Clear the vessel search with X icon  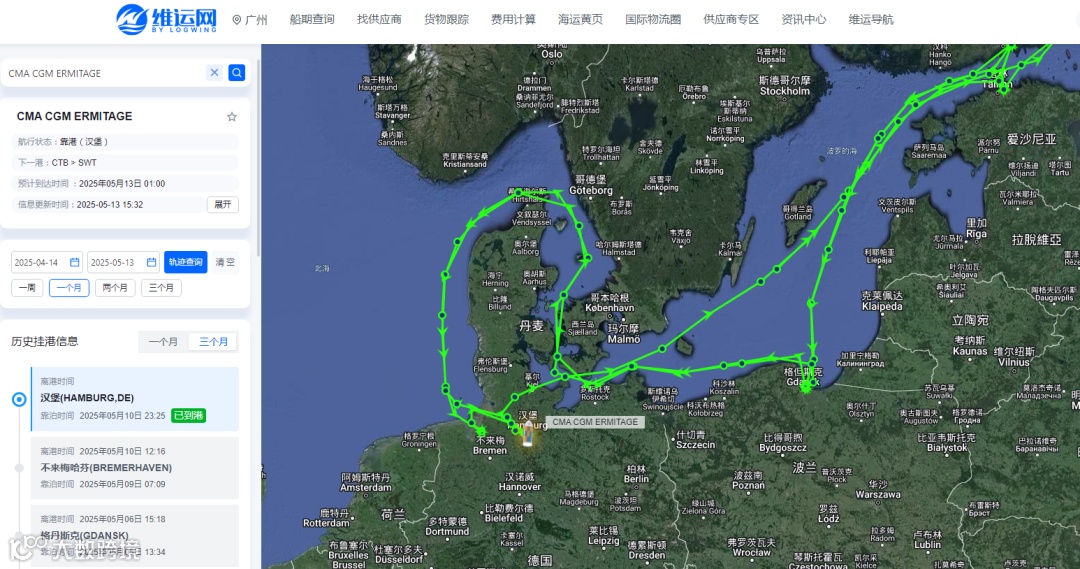(214, 72)
